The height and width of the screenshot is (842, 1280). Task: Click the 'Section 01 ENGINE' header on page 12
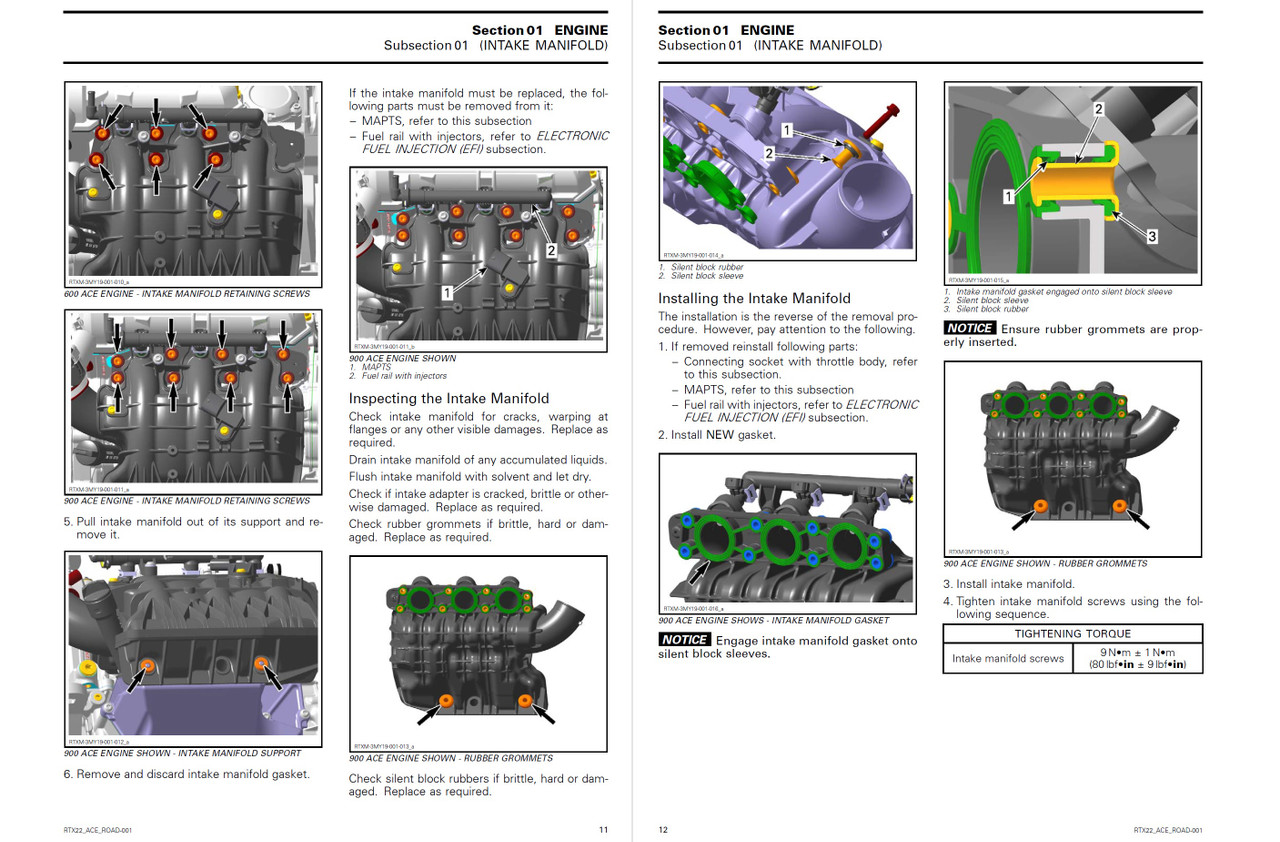tap(726, 30)
